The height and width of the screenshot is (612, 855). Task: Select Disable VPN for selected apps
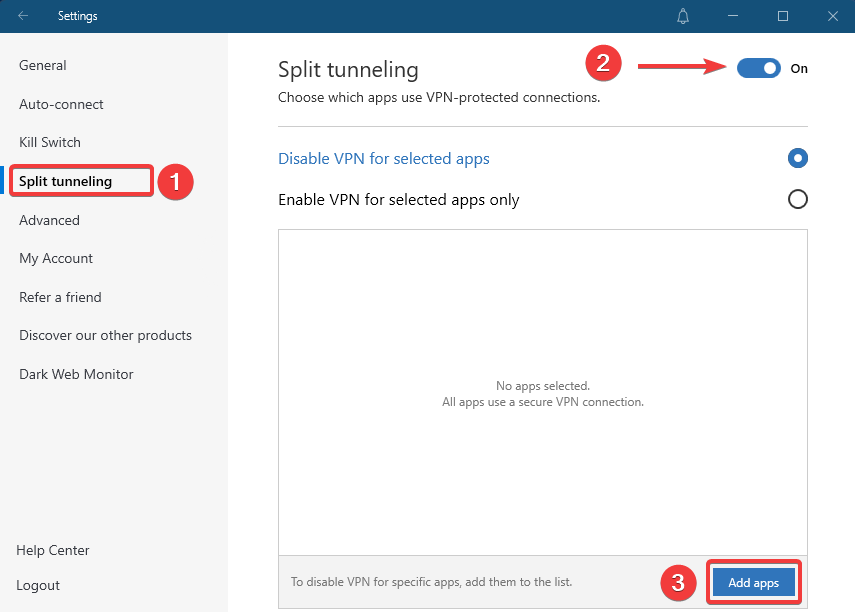tap(797, 158)
